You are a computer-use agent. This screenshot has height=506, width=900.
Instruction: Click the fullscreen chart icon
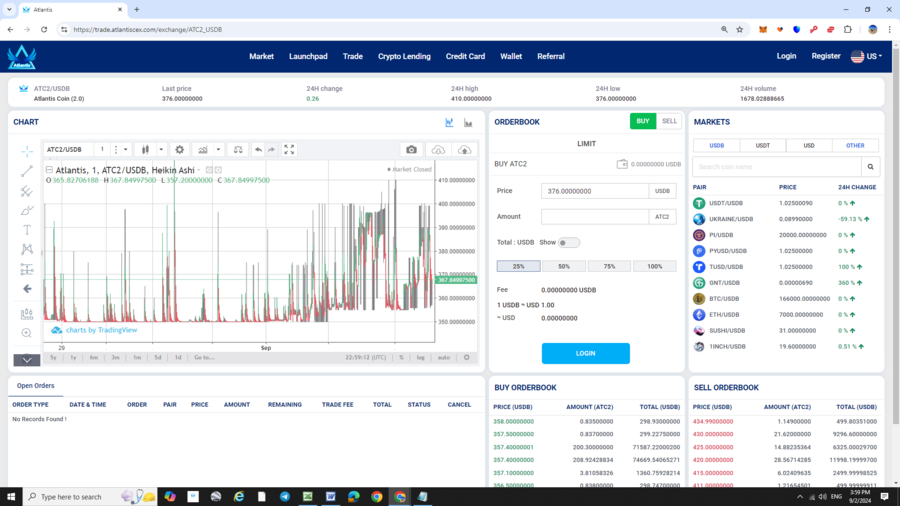point(289,150)
